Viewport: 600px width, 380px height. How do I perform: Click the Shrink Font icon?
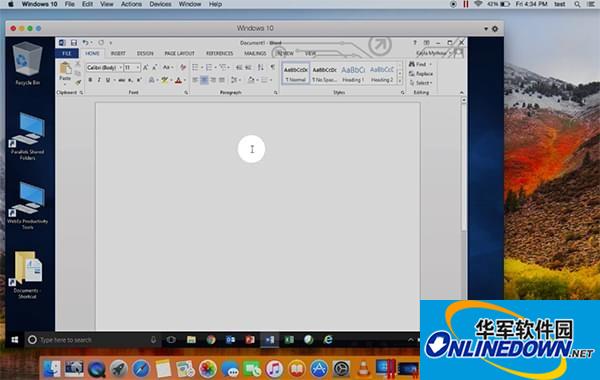click(155, 67)
